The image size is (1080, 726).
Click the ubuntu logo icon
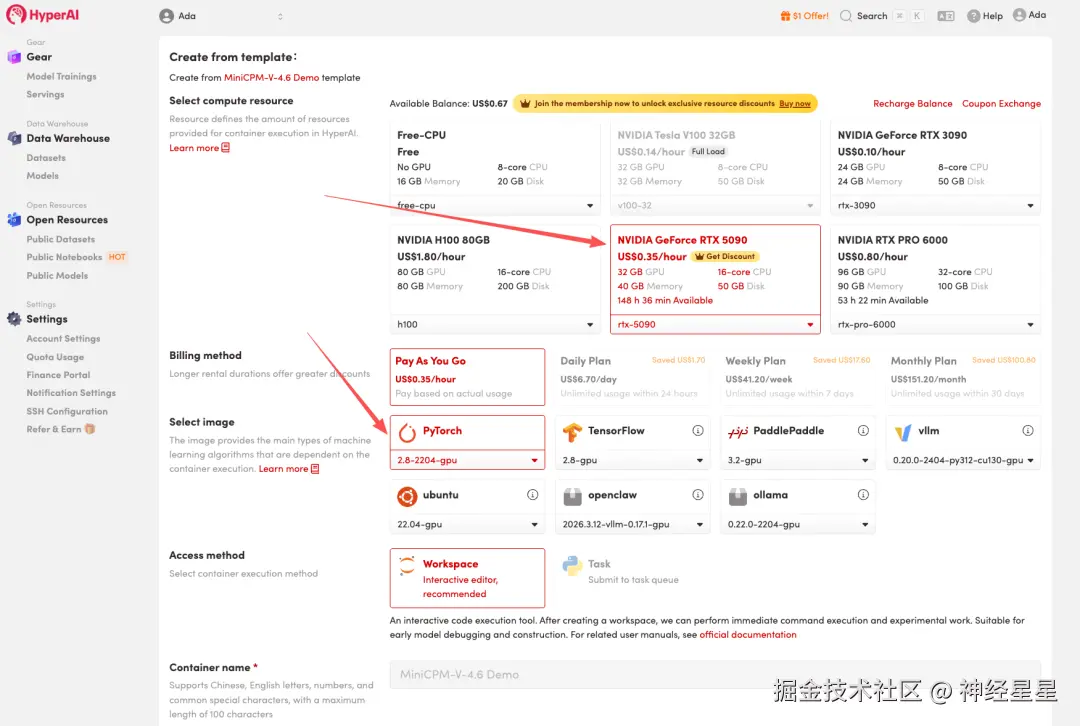click(x=407, y=496)
